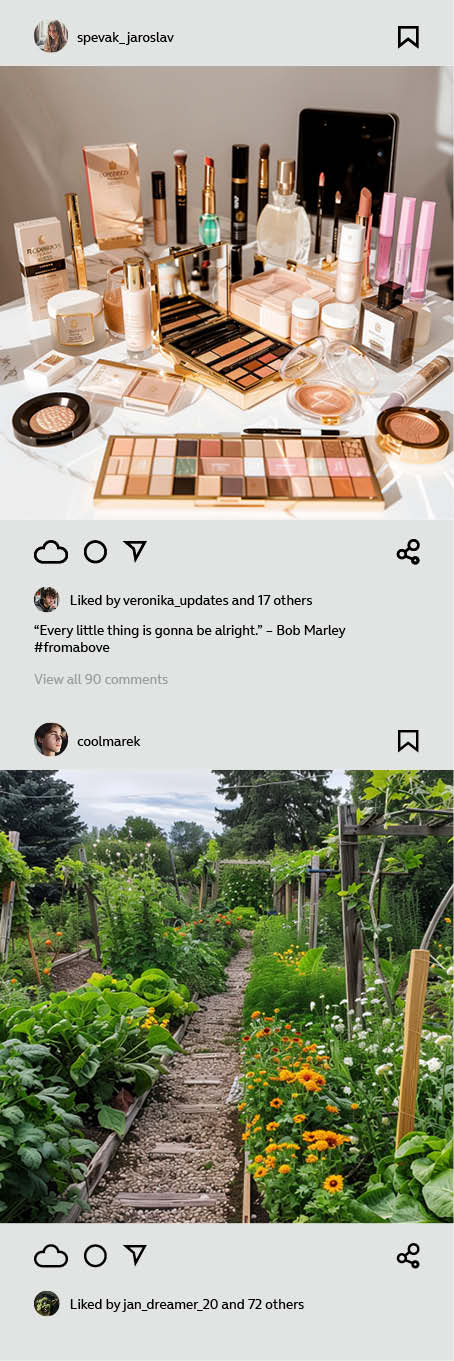Screen dimensions: 454x1361
Task: View coolmarek's profile picture
Action: pos(51,740)
